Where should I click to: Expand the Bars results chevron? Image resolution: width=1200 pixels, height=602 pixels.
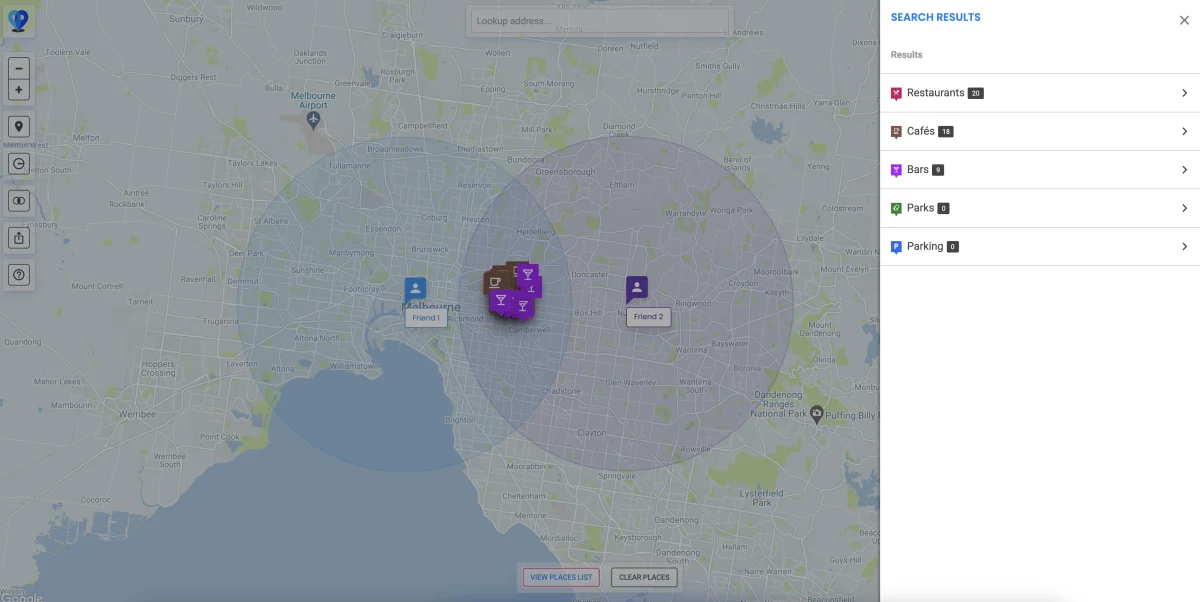click(1184, 170)
